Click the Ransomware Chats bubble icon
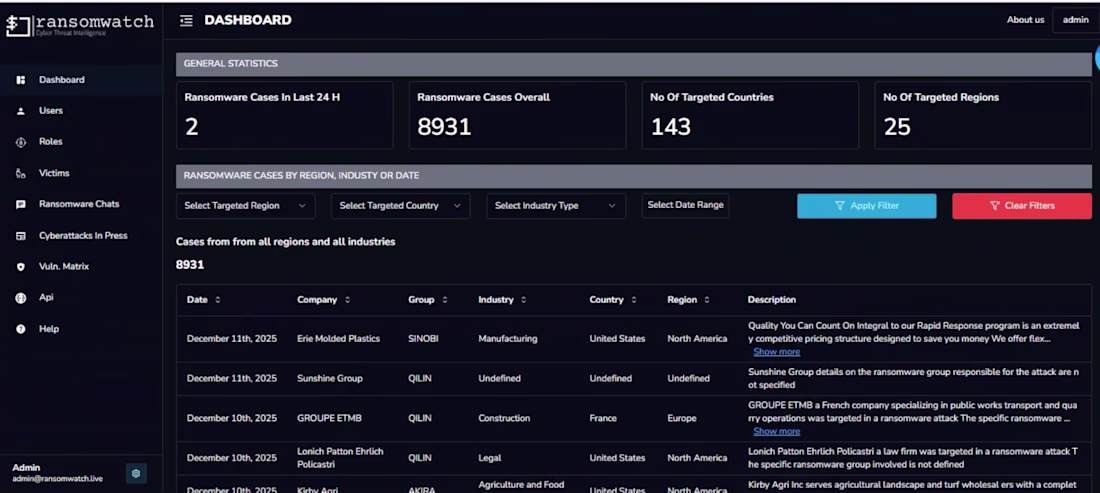The image size is (1100, 493). pos(21,204)
